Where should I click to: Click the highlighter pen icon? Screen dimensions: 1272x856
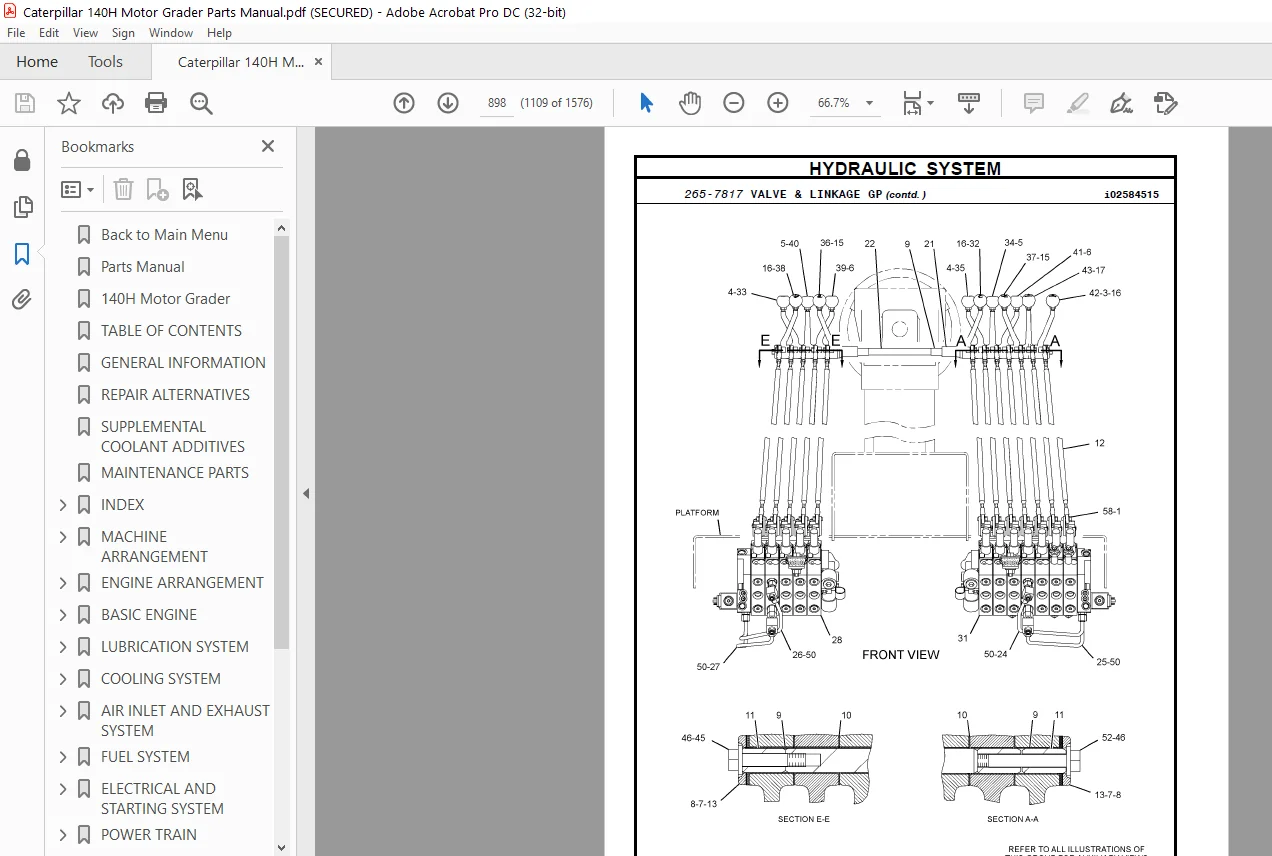click(x=1077, y=103)
